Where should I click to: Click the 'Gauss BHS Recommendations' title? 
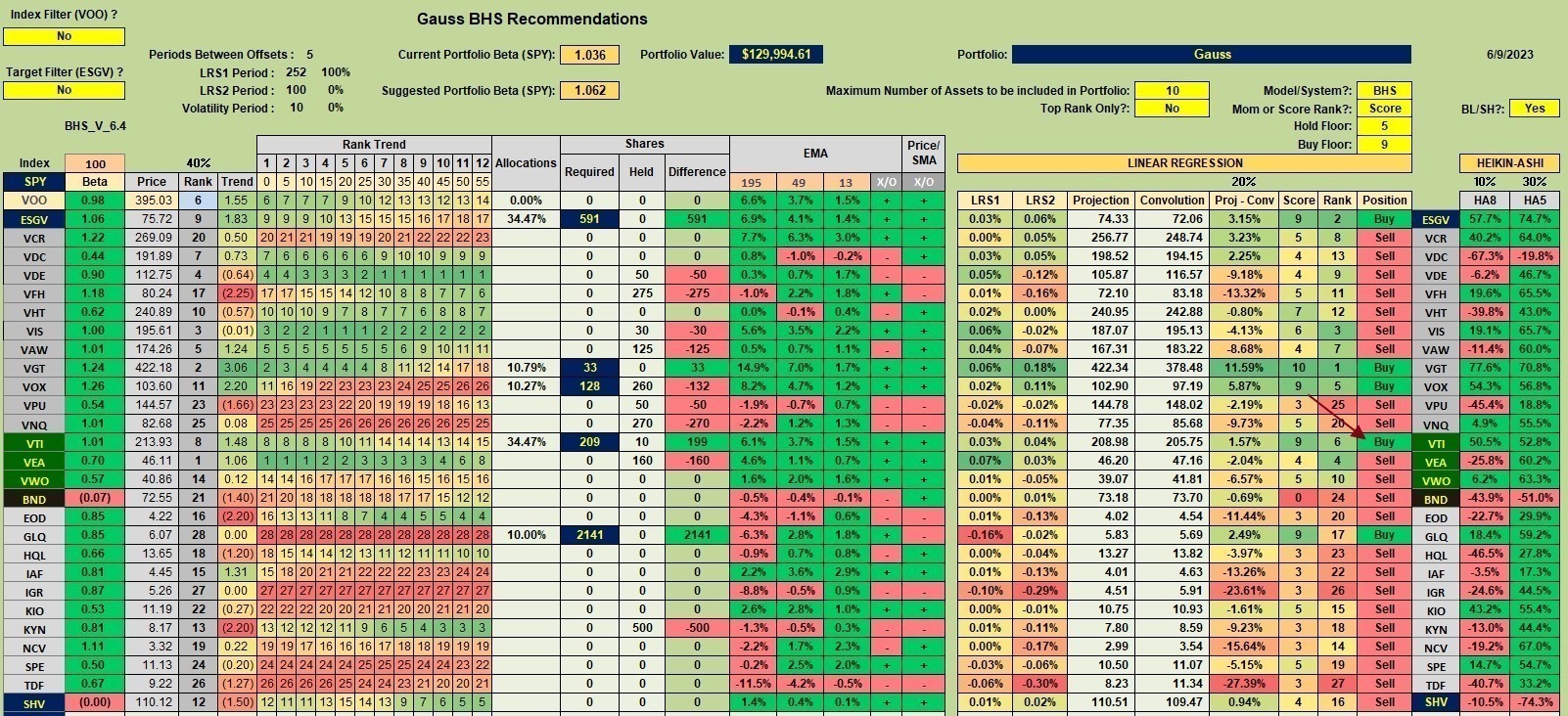coord(531,19)
